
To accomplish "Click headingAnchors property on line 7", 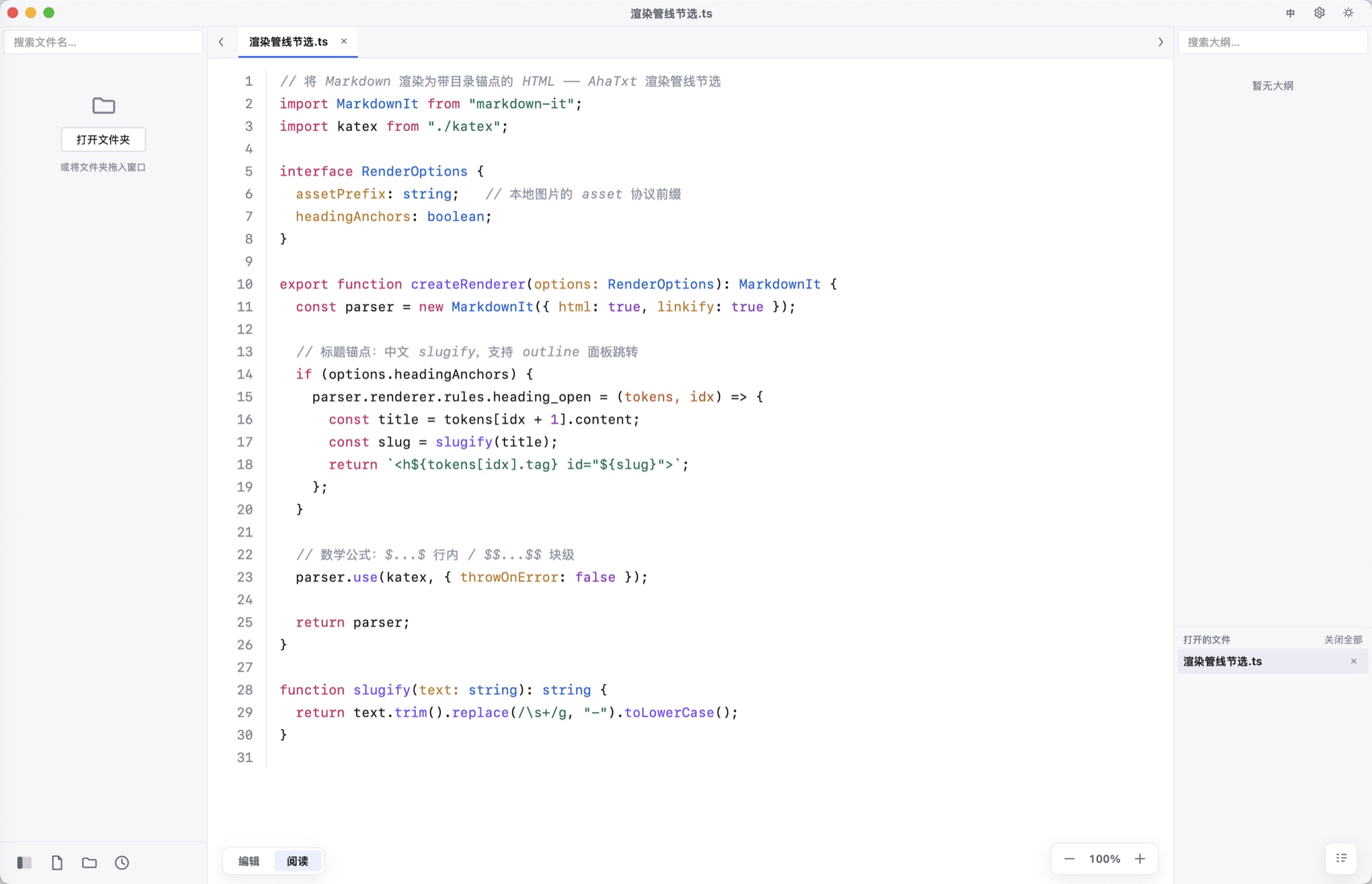I will point(353,216).
